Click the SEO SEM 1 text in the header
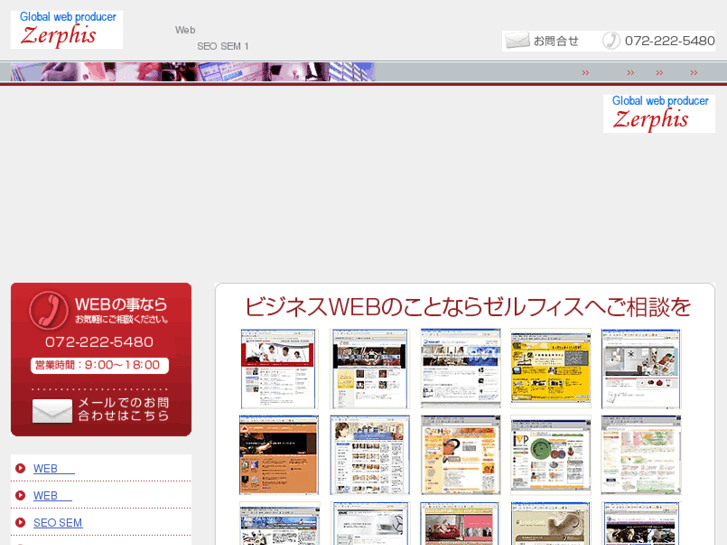Screen dimensions: 727x545 click(x=222, y=46)
